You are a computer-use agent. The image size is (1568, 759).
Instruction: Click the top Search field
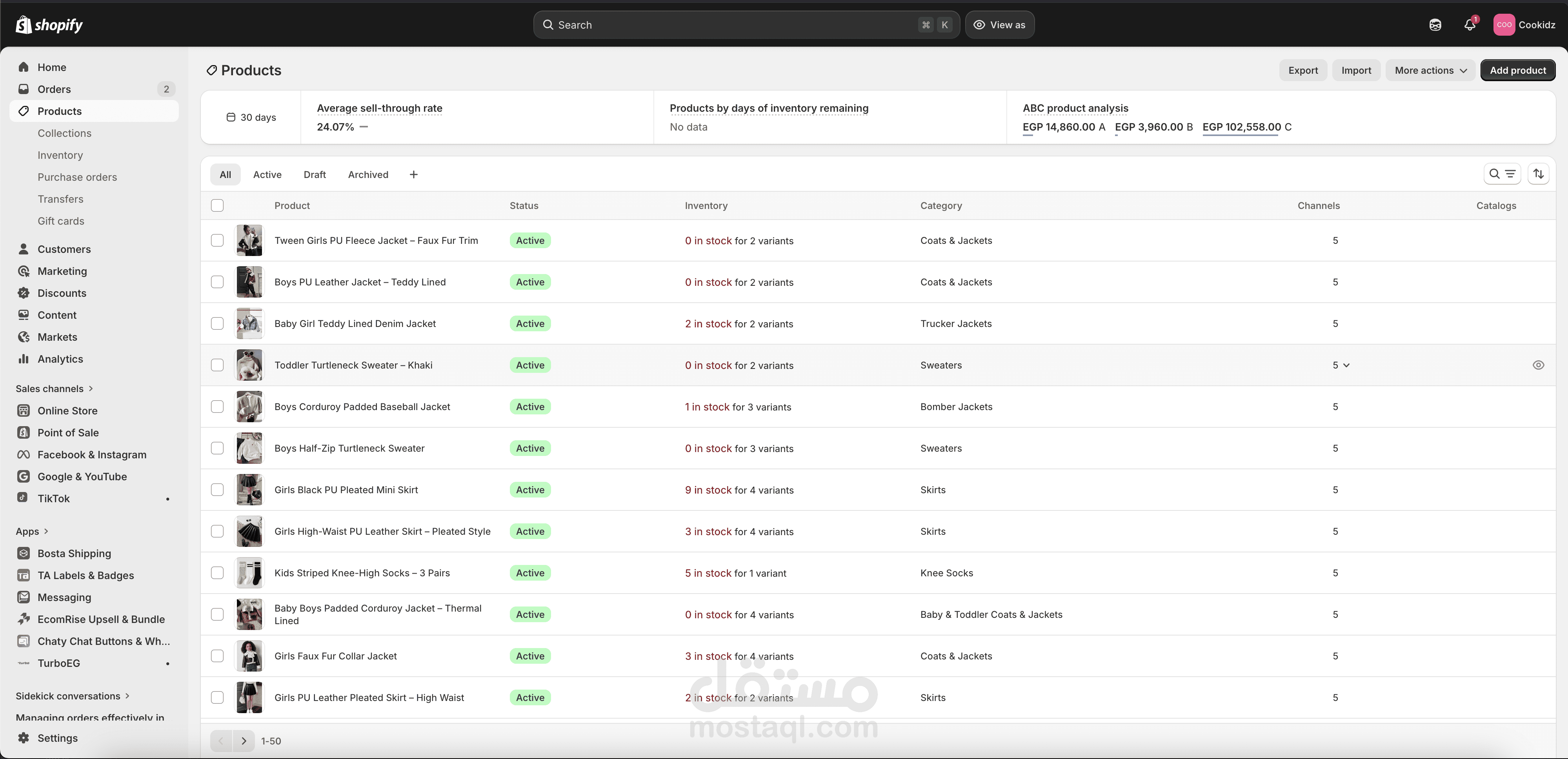pos(746,25)
